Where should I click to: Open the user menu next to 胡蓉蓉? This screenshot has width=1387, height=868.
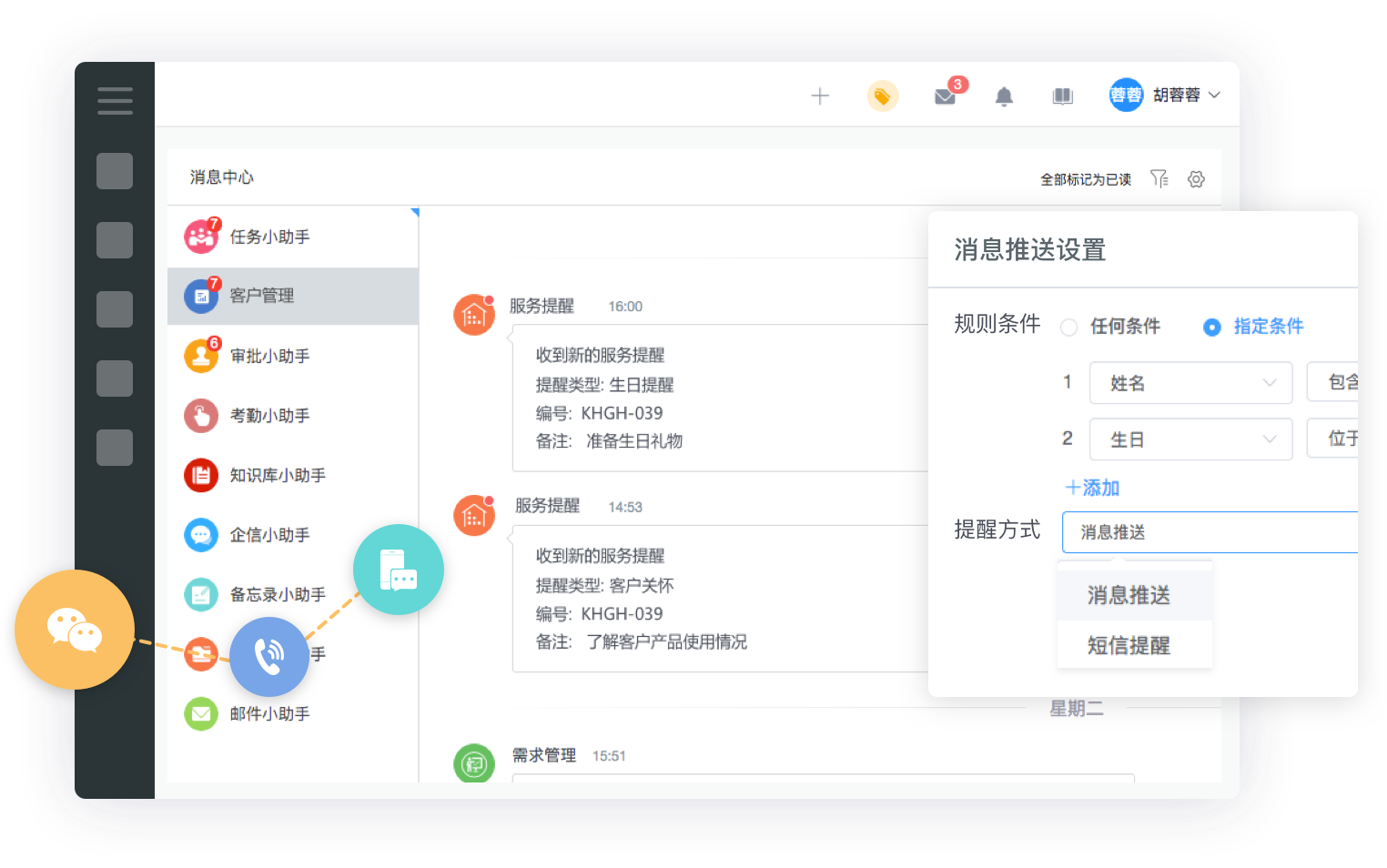(1215, 95)
